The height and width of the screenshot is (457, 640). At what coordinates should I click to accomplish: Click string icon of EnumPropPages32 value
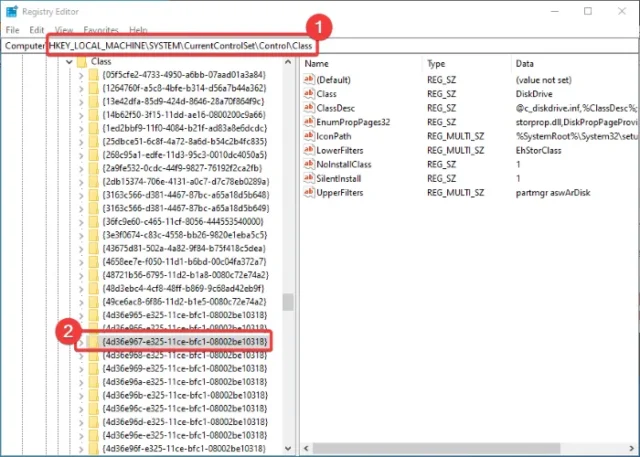point(309,122)
